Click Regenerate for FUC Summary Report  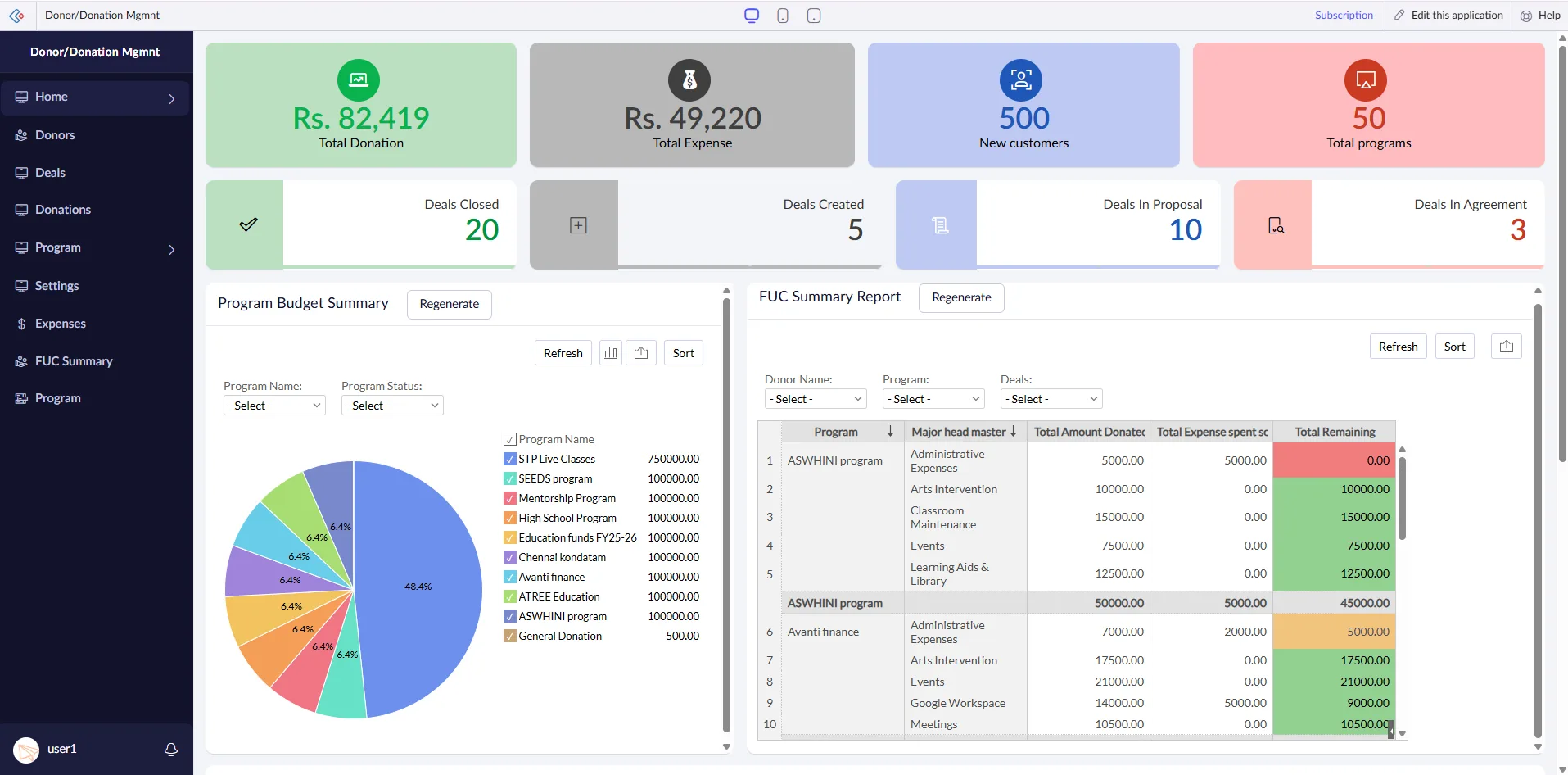tap(961, 297)
